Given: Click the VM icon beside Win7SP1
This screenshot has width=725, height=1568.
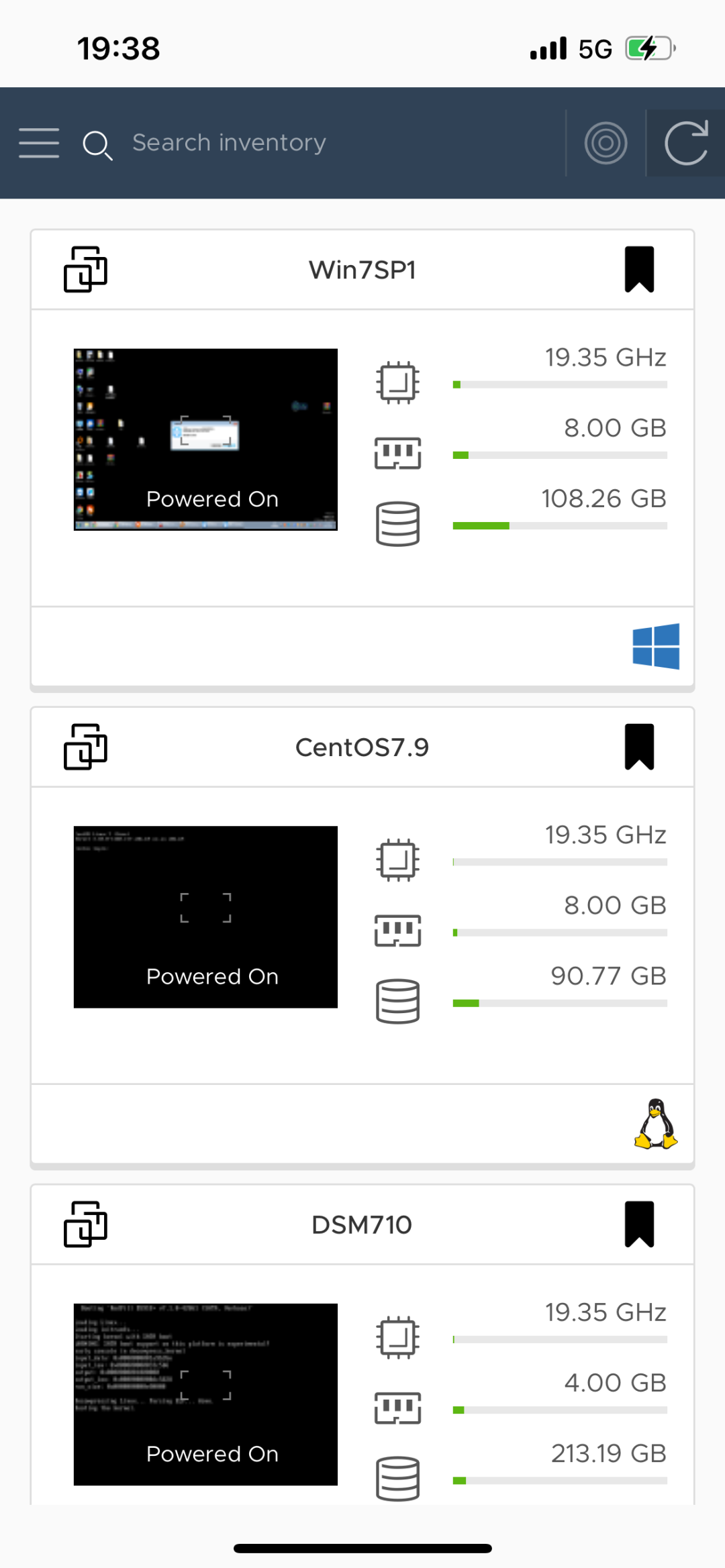Looking at the screenshot, I should (85, 270).
